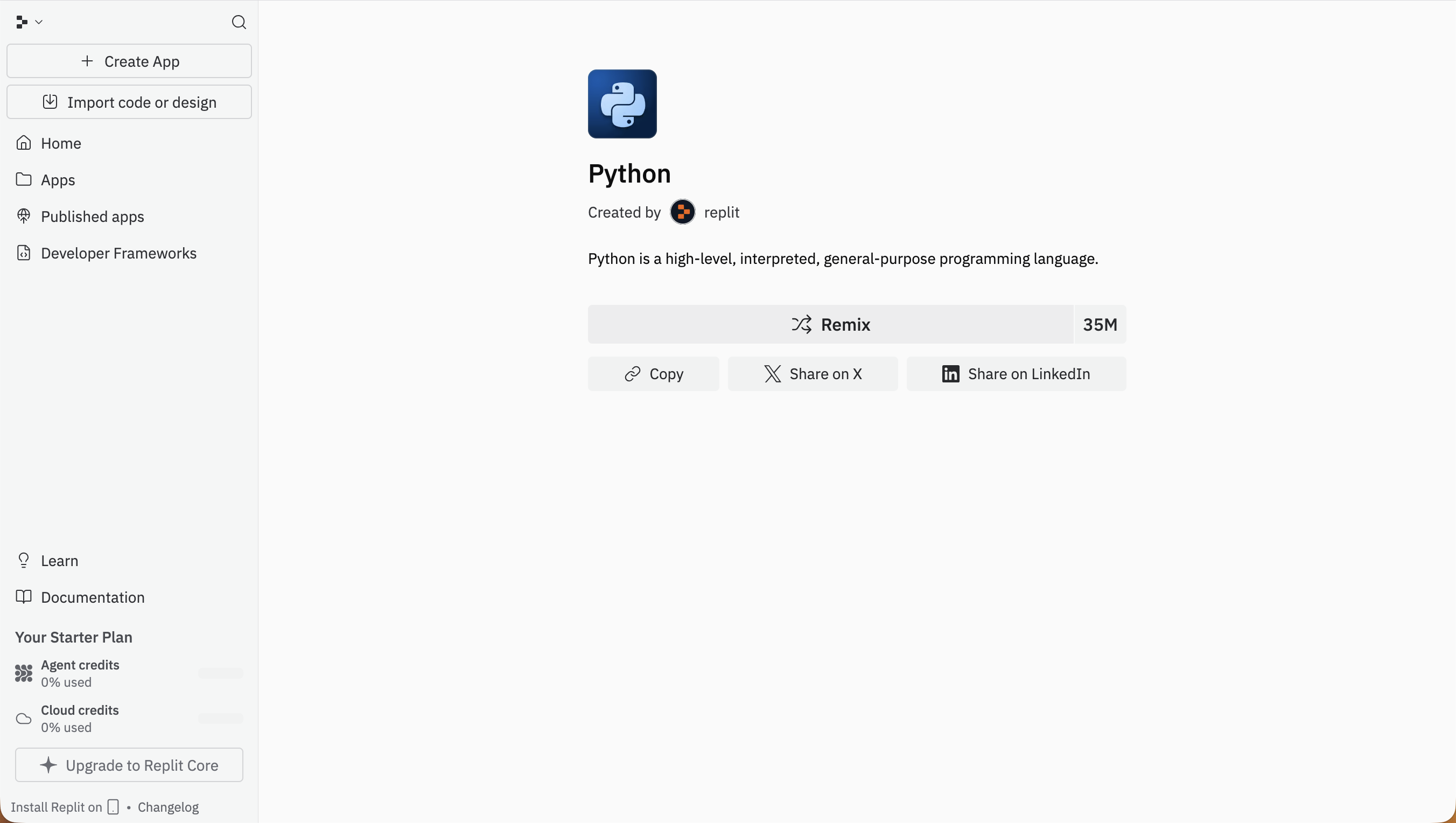Select the Home icon in the sidebar
Viewport: 1456px width, 823px height.
click(x=24, y=143)
